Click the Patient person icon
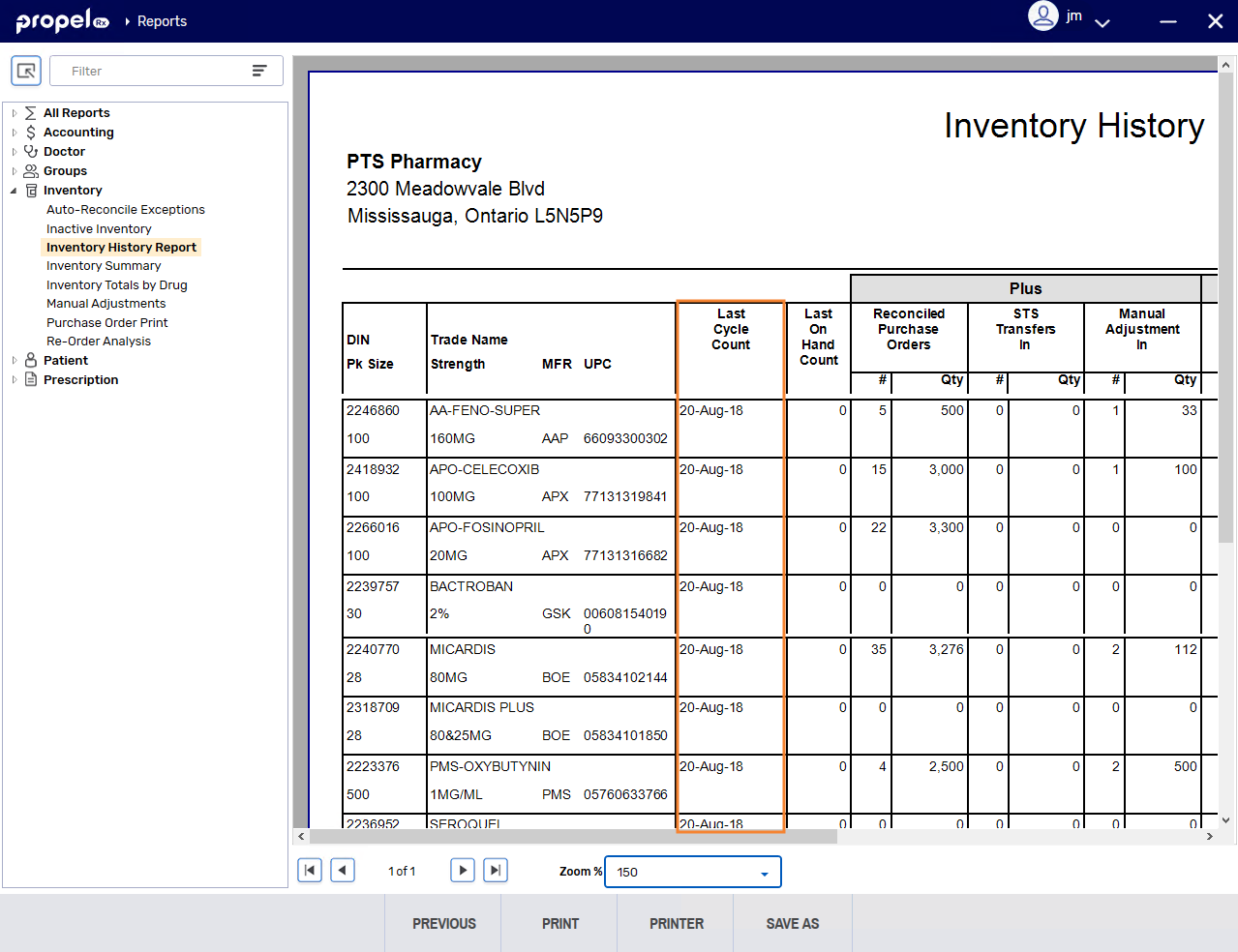The image size is (1238, 952). pos(31,361)
